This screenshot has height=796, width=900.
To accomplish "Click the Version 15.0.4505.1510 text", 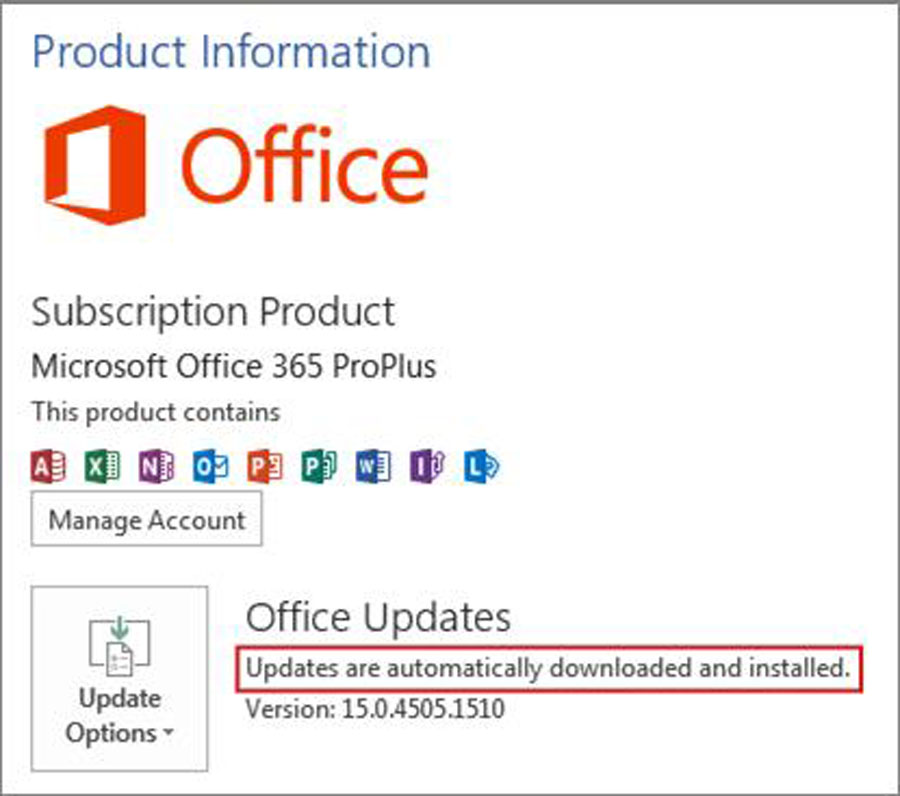I will (375, 710).
